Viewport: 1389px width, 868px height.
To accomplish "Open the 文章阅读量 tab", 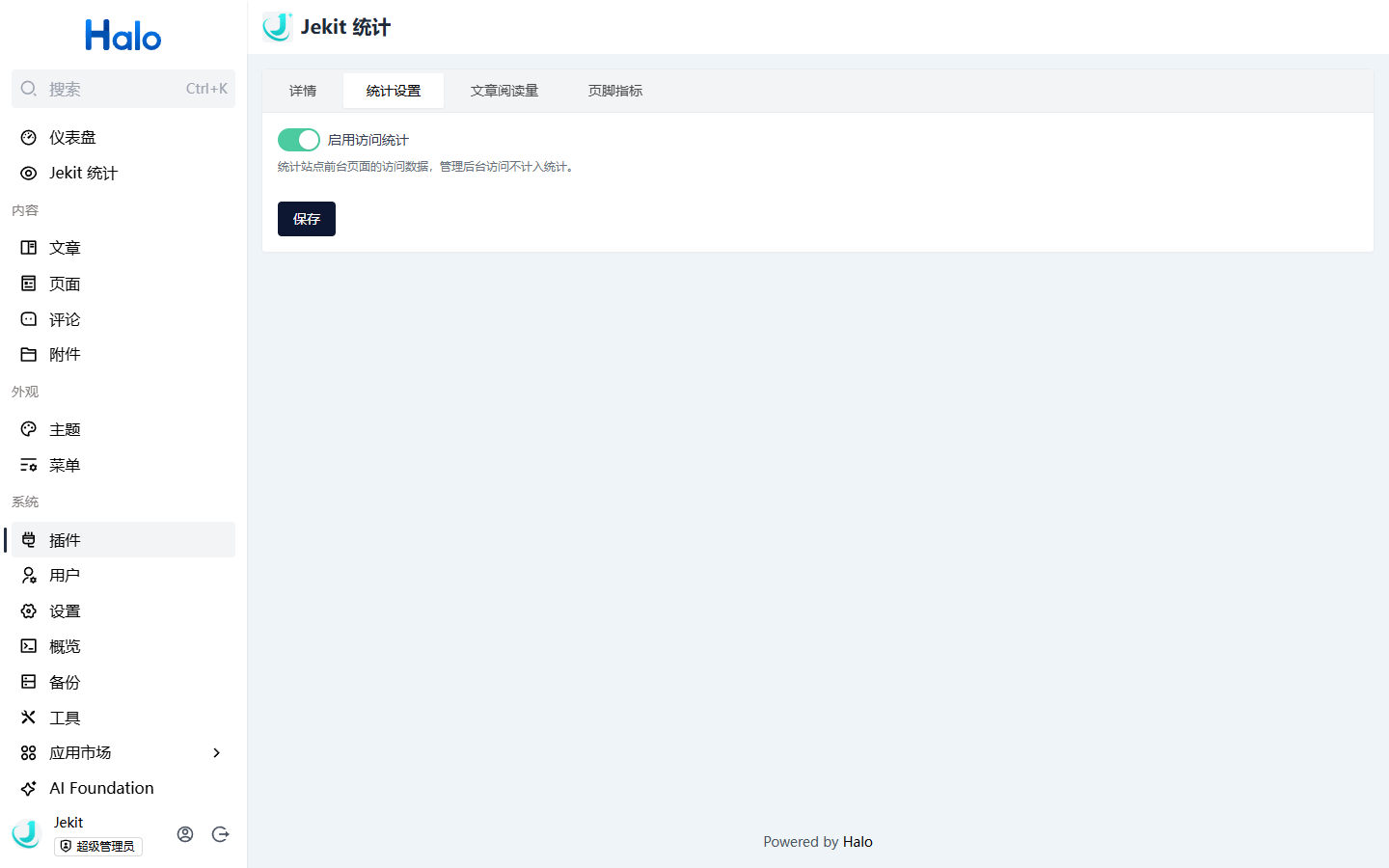I will click(x=504, y=91).
